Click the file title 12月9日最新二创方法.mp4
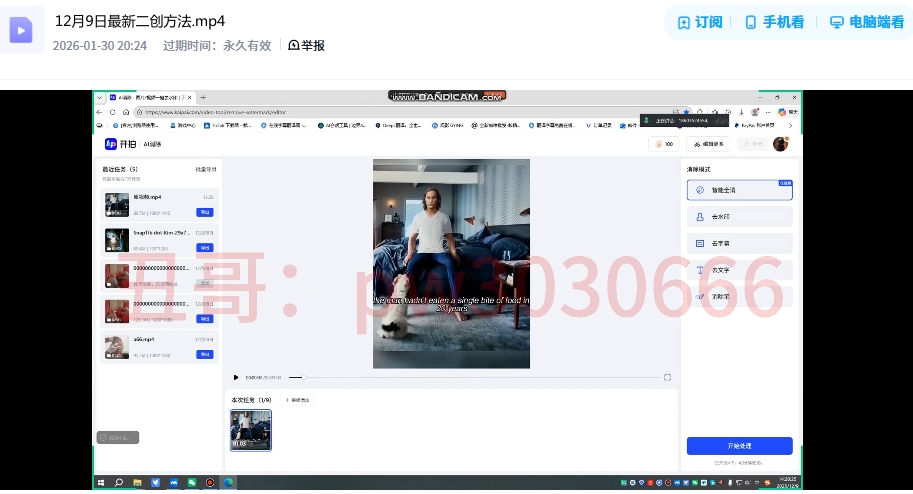This screenshot has width=913, height=494. point(140,21)
